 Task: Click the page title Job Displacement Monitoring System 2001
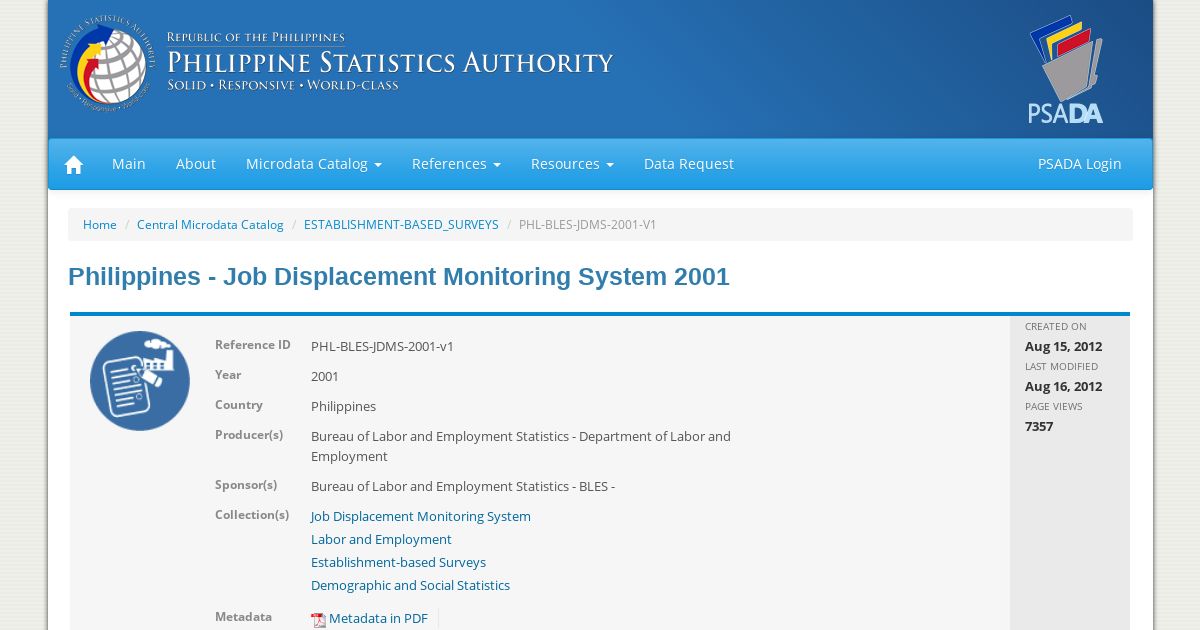pyautogui.click(x=399, y=277)
